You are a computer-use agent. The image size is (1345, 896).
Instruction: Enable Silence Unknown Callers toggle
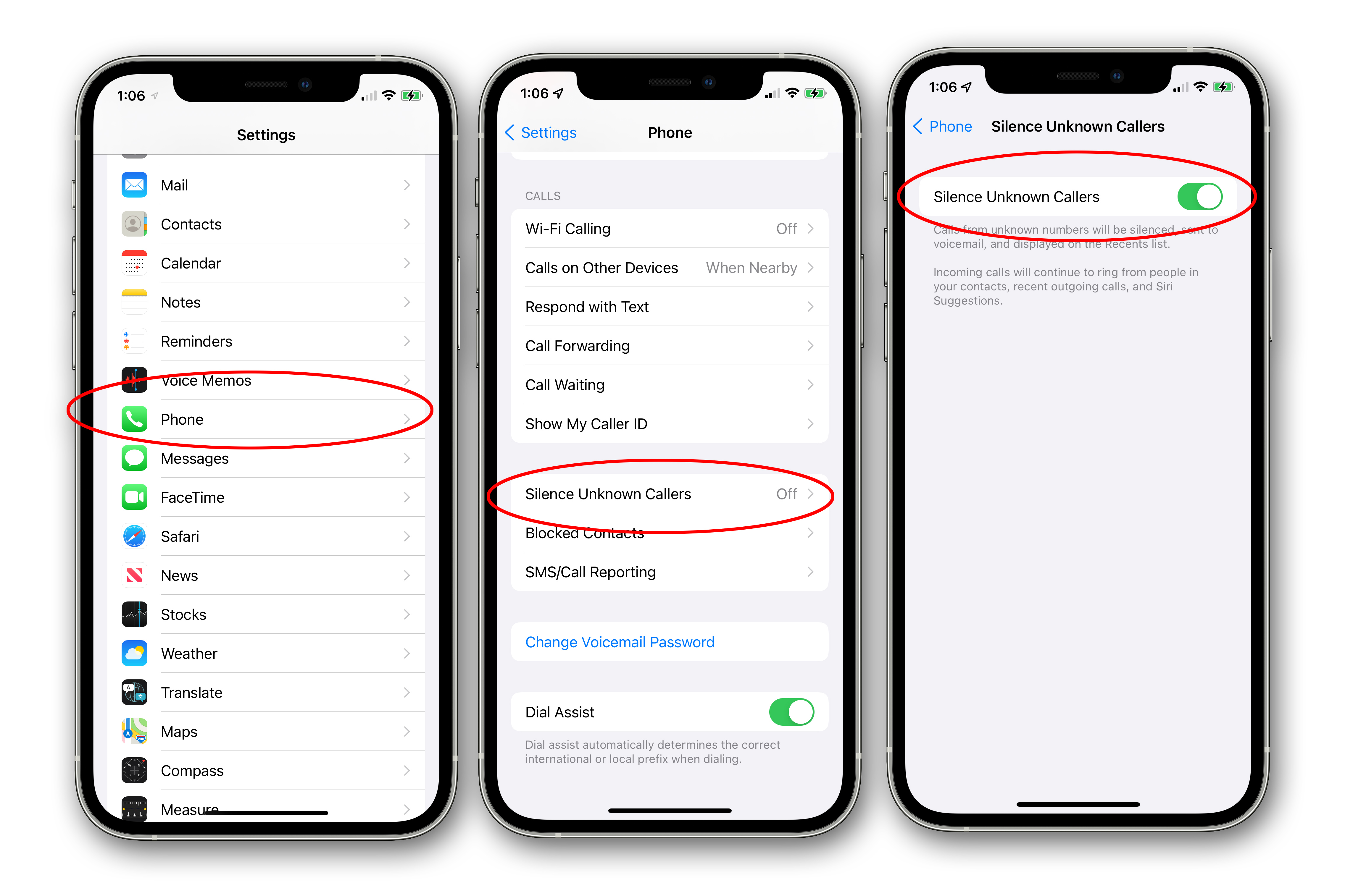coord(1200,196)
